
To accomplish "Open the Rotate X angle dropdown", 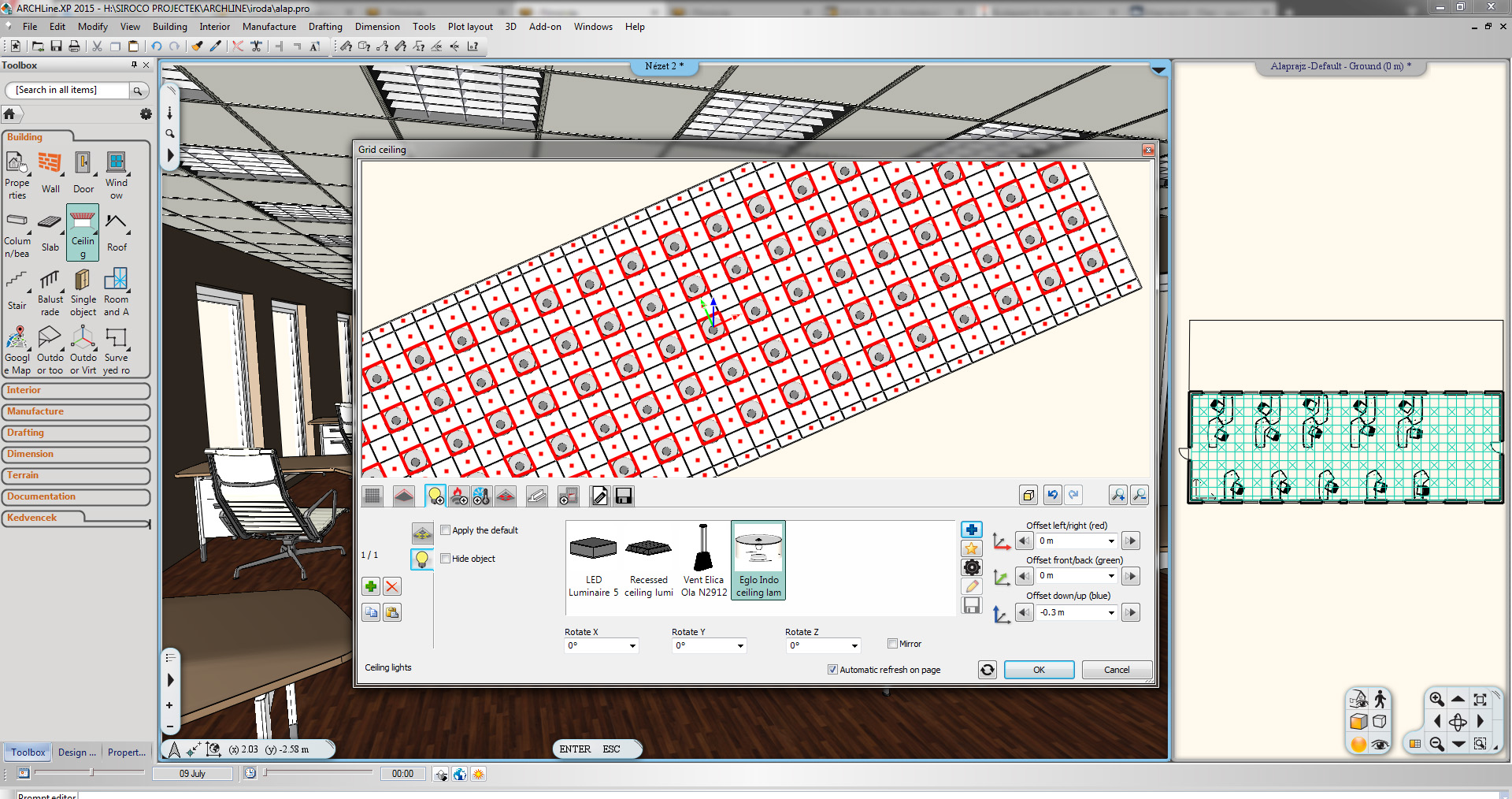I will [x=632, y=646].
